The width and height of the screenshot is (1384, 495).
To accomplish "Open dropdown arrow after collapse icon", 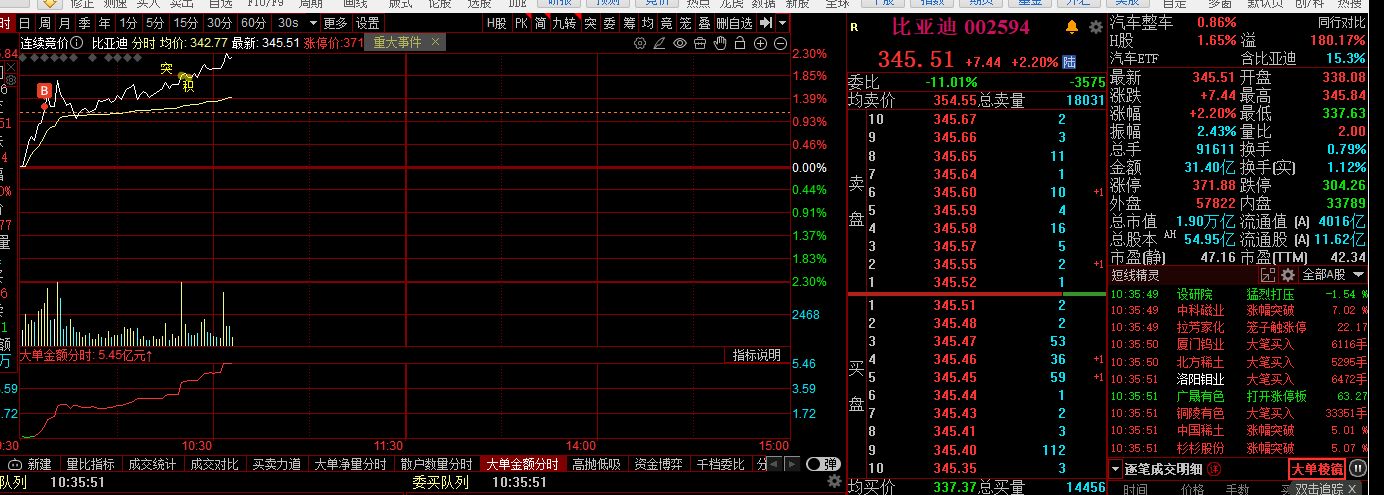I will (783, 23).
